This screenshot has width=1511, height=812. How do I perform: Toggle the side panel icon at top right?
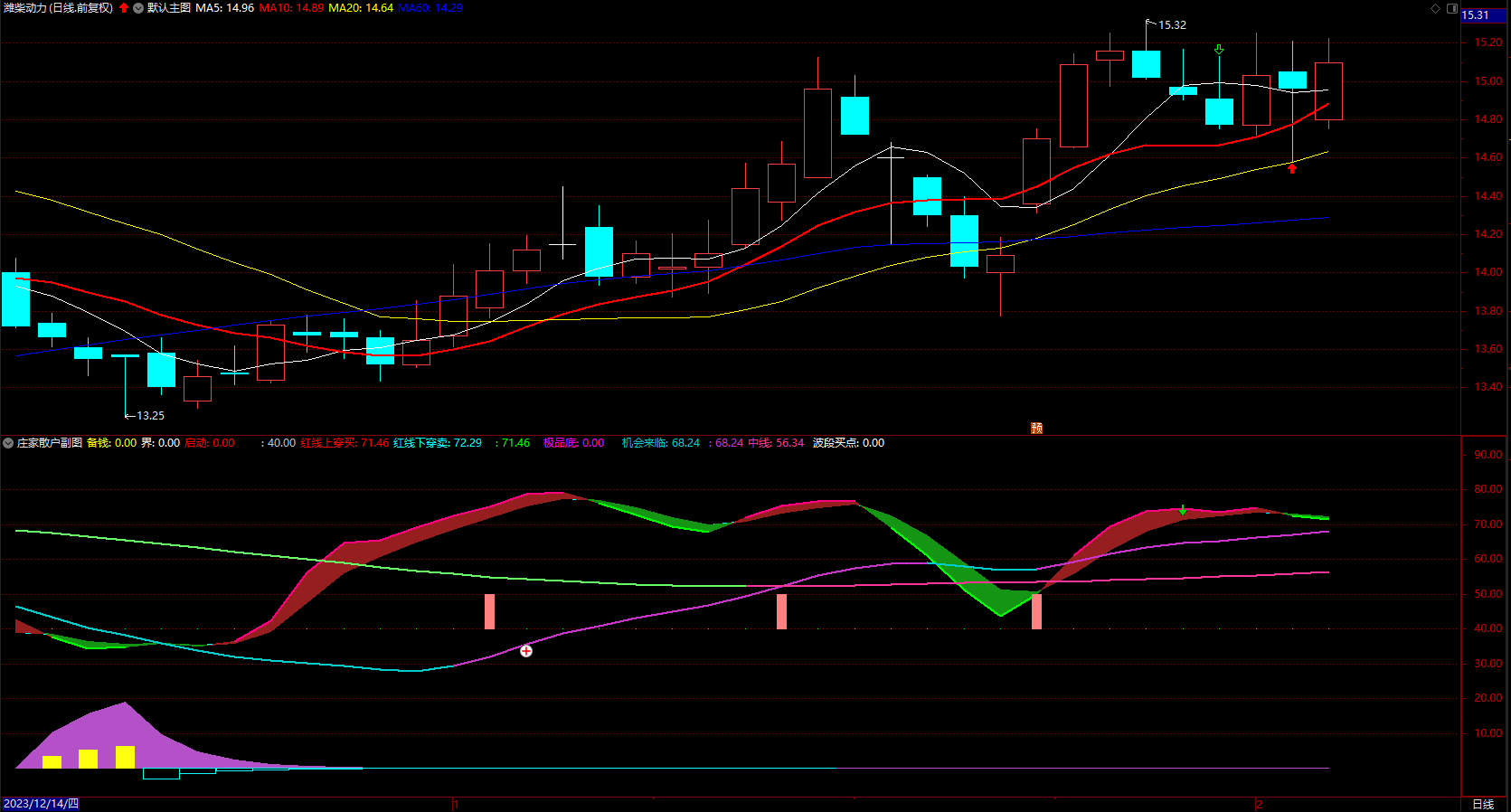[x=1452, y=8]
